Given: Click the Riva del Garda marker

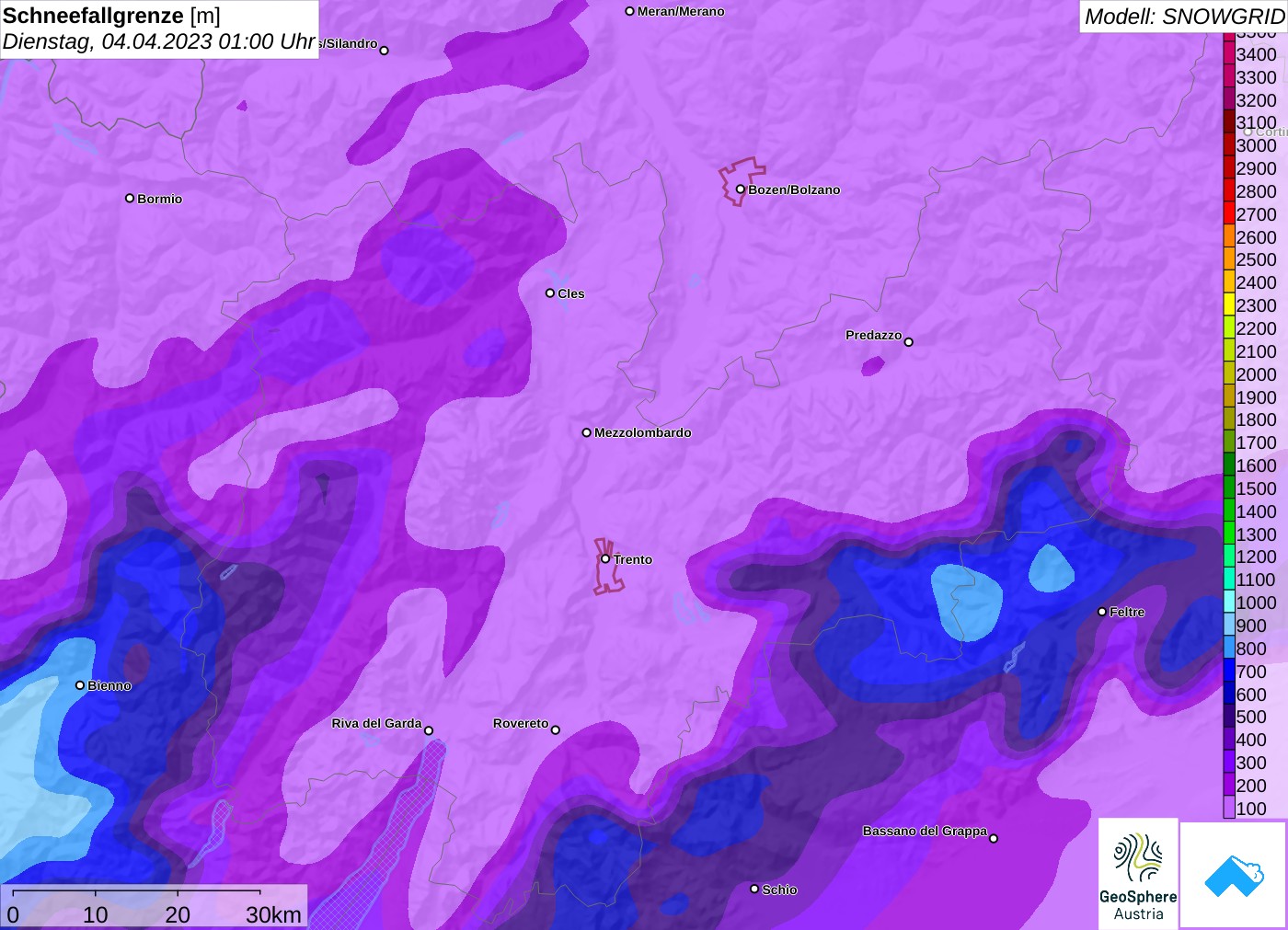Looking at the screenshot, I should (429, 730).
